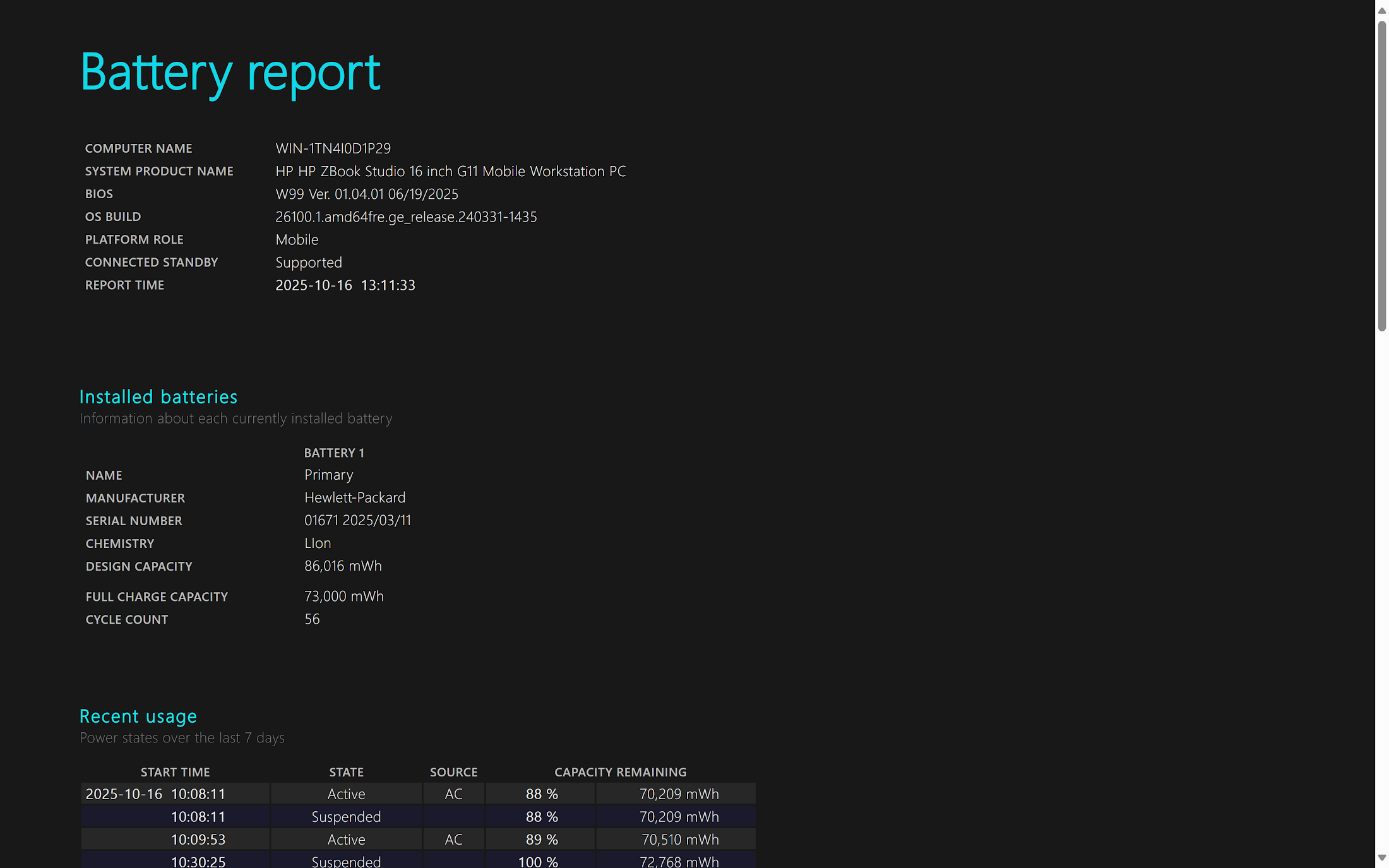The image size is (1389, 868).
Task: Click the battery serial number value
Action: point(357,521)
